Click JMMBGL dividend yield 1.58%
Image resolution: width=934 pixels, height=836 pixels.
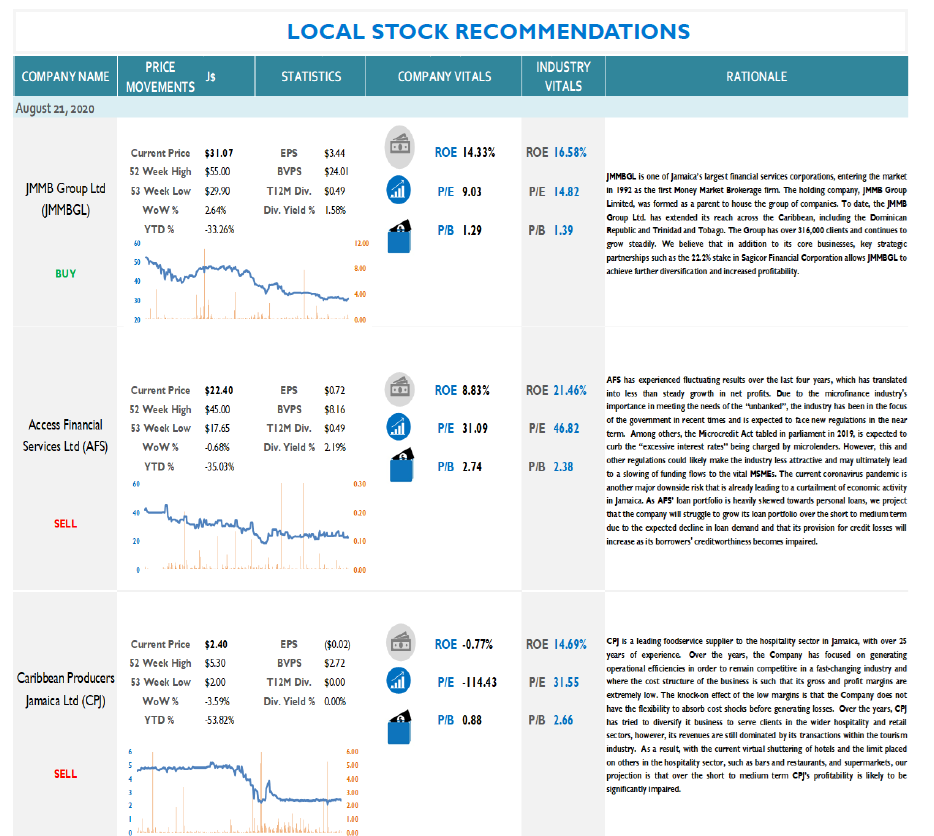coord(335,210)
